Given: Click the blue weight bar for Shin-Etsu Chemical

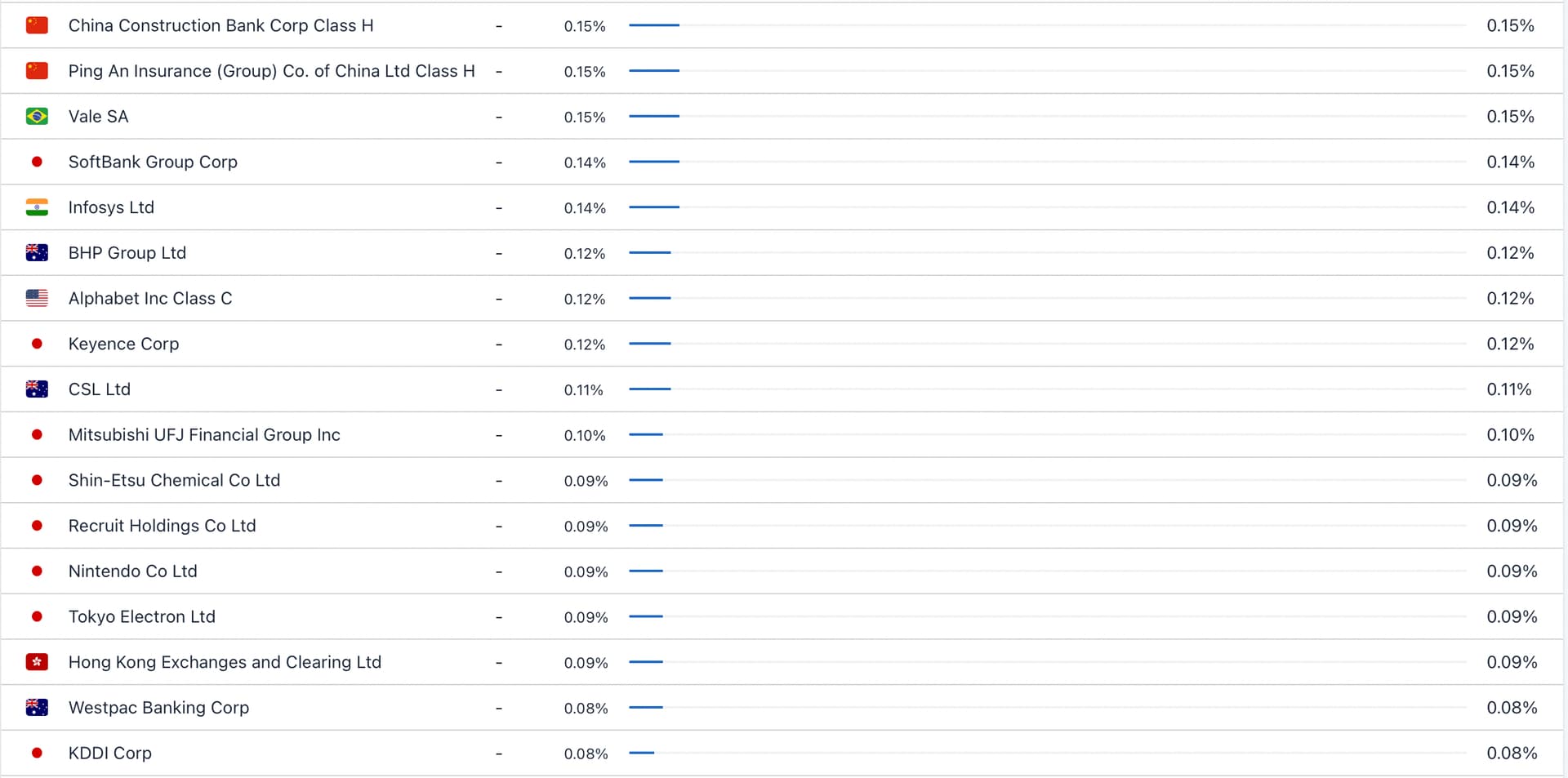Looking at the screenshot, I should tap(646, 480).
